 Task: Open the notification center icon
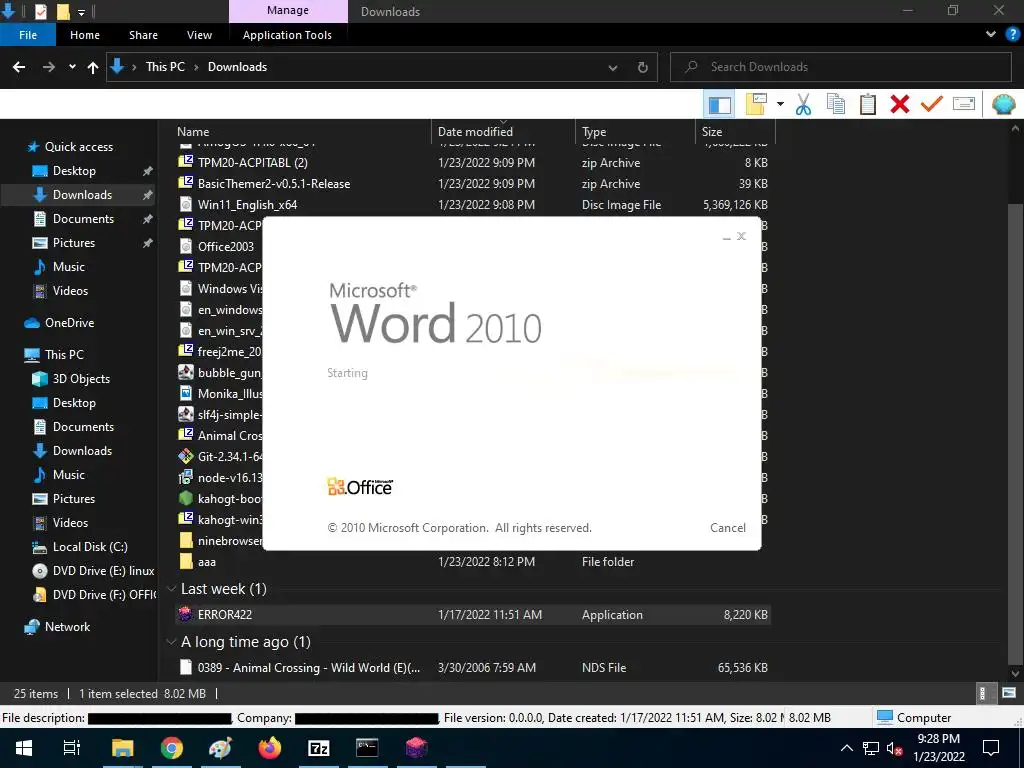click(x=991, y=748)
